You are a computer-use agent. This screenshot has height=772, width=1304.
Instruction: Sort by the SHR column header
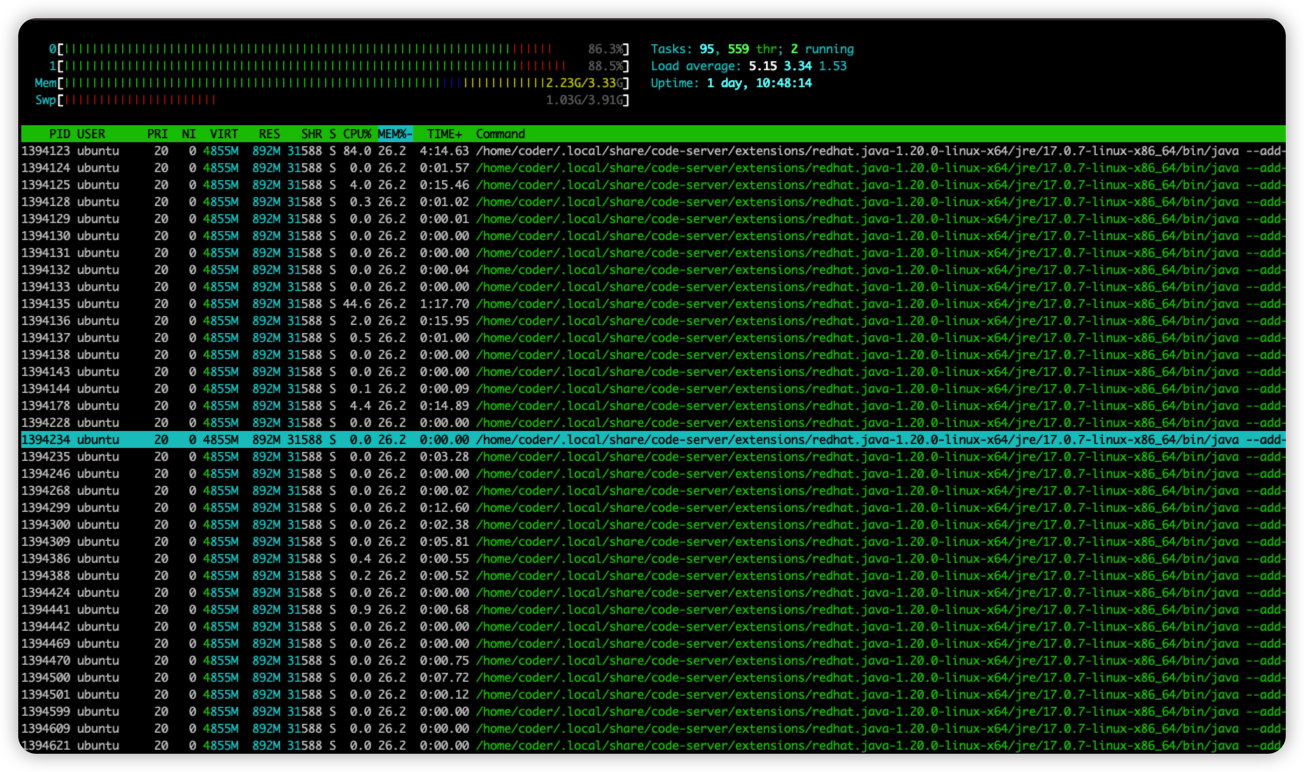[311, 134]
